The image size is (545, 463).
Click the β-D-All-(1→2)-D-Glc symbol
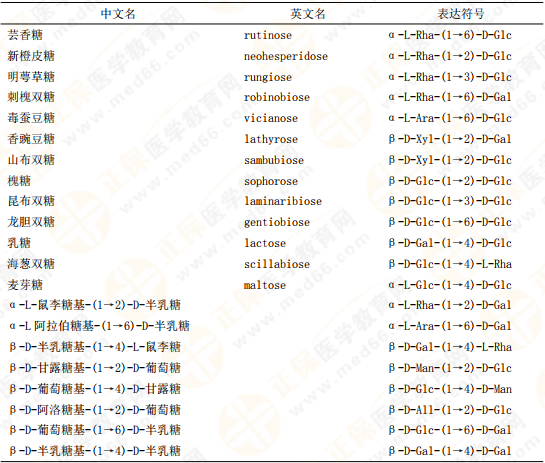(450, 409)
